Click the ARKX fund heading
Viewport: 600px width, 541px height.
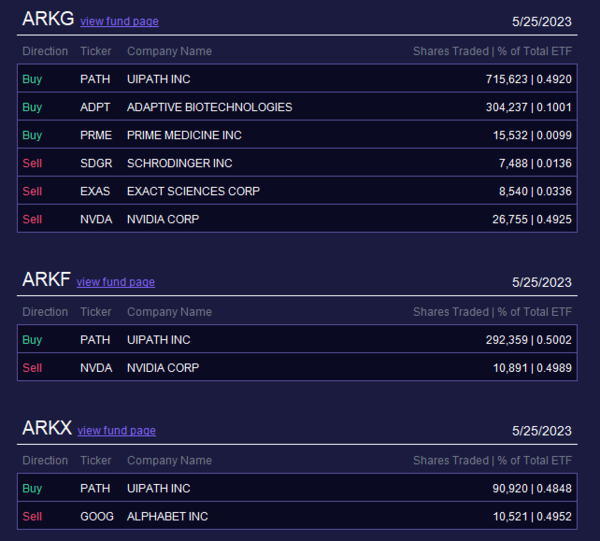coord(47,428)
